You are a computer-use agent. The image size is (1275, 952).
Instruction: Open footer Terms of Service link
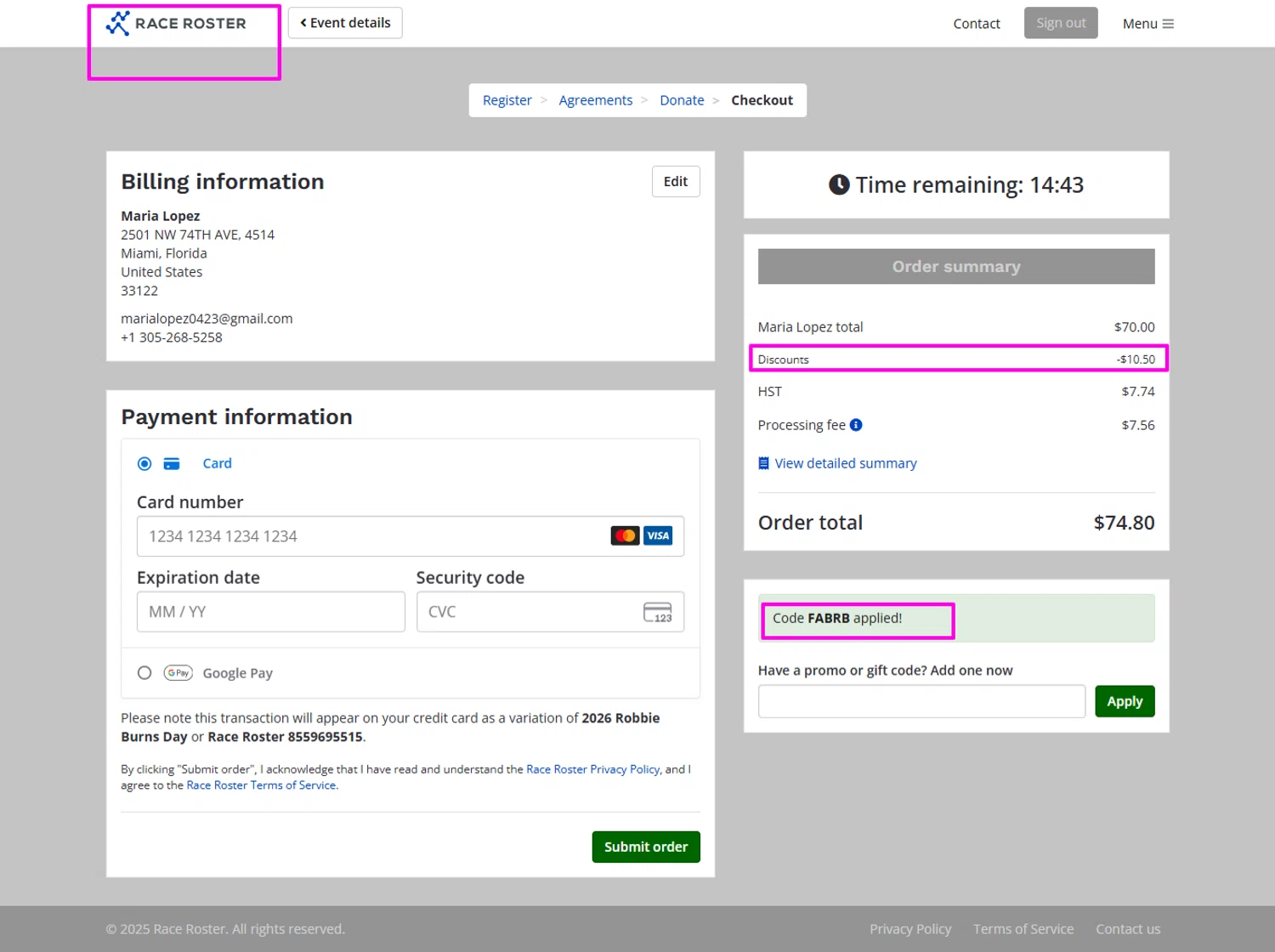tap(1023, 929)
